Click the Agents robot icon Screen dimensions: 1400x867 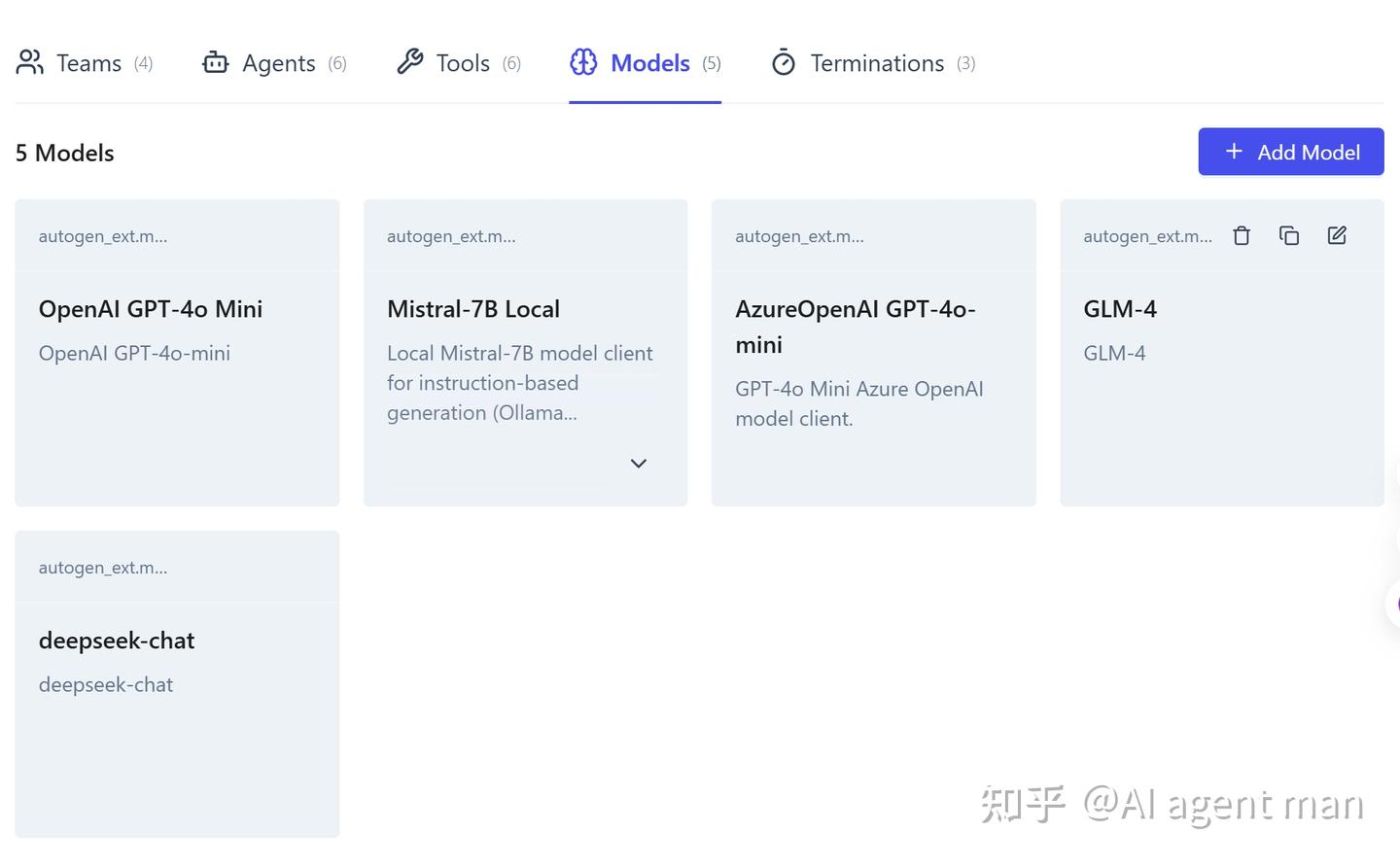(x=215, y=61)
